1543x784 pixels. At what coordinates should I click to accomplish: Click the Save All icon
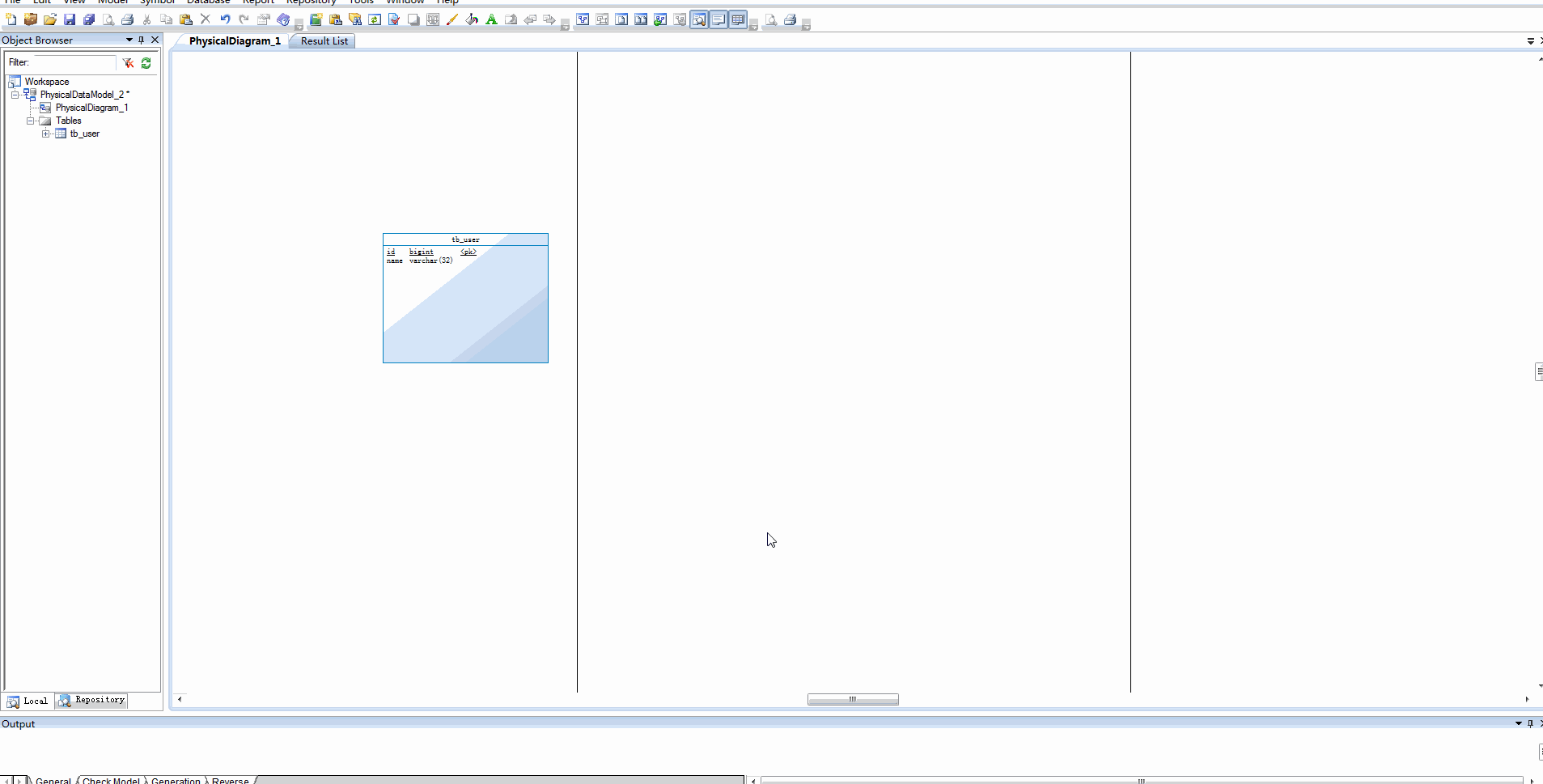[x=89, y=19]
